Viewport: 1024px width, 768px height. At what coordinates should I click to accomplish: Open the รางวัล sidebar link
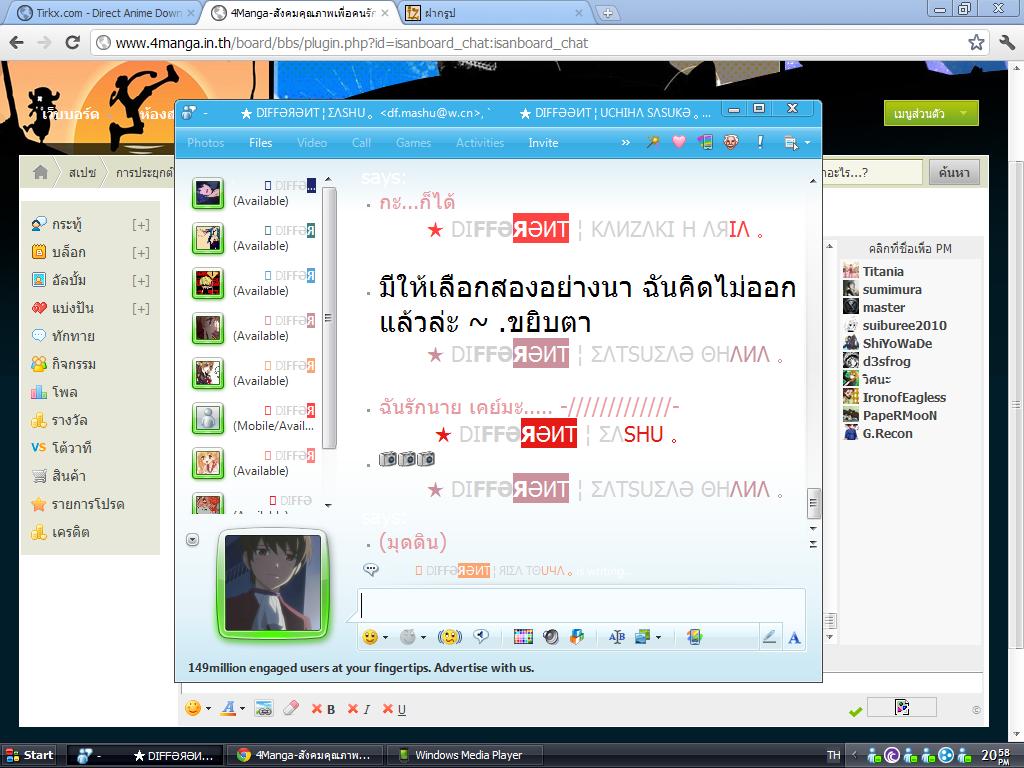(x=69, y=420)
